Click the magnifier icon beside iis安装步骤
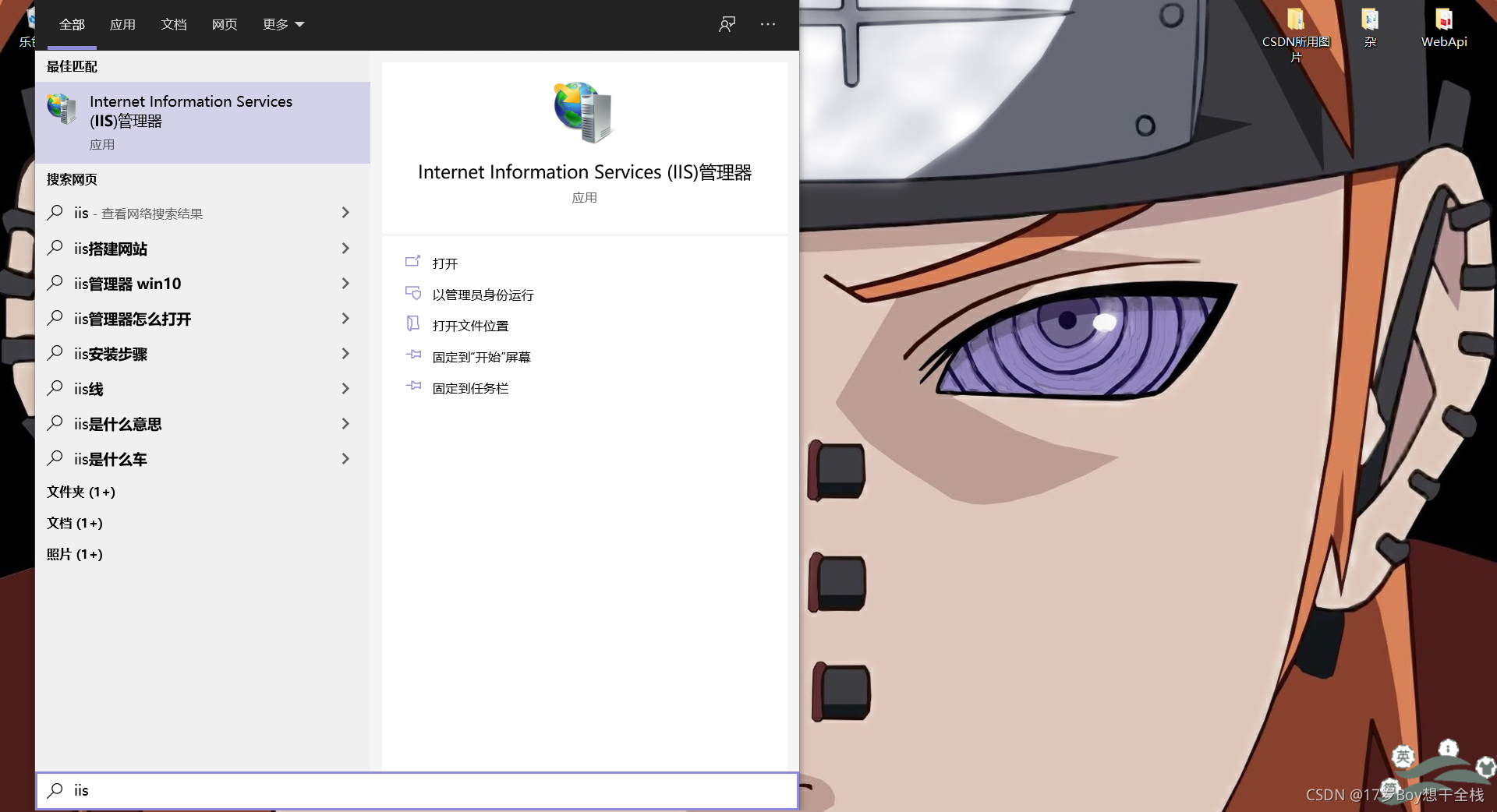Viewport: 1497px width, 812px height. (55, 353)
